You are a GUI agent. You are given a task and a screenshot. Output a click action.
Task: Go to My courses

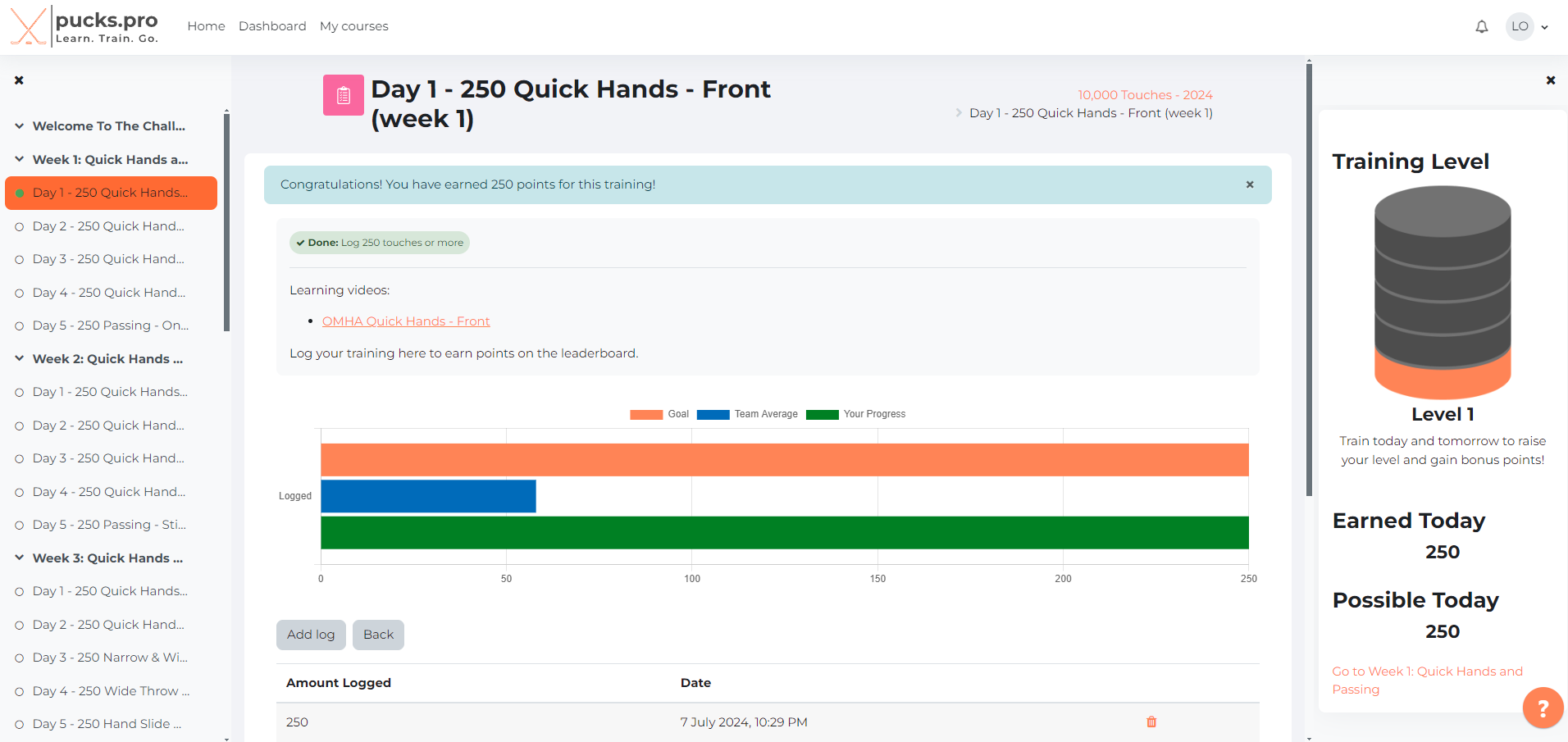tap(353, 26)
